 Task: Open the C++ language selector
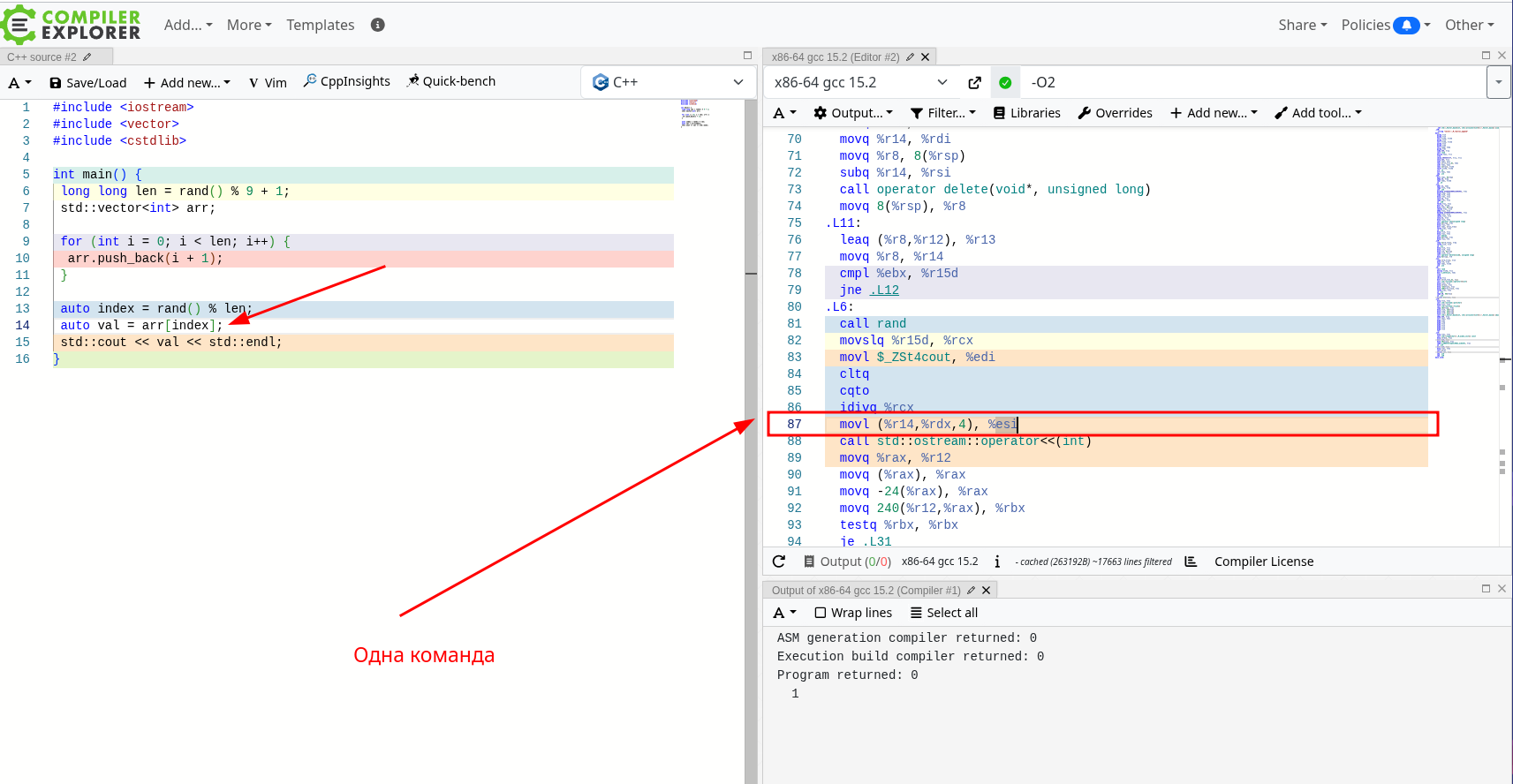click(668, 82)
